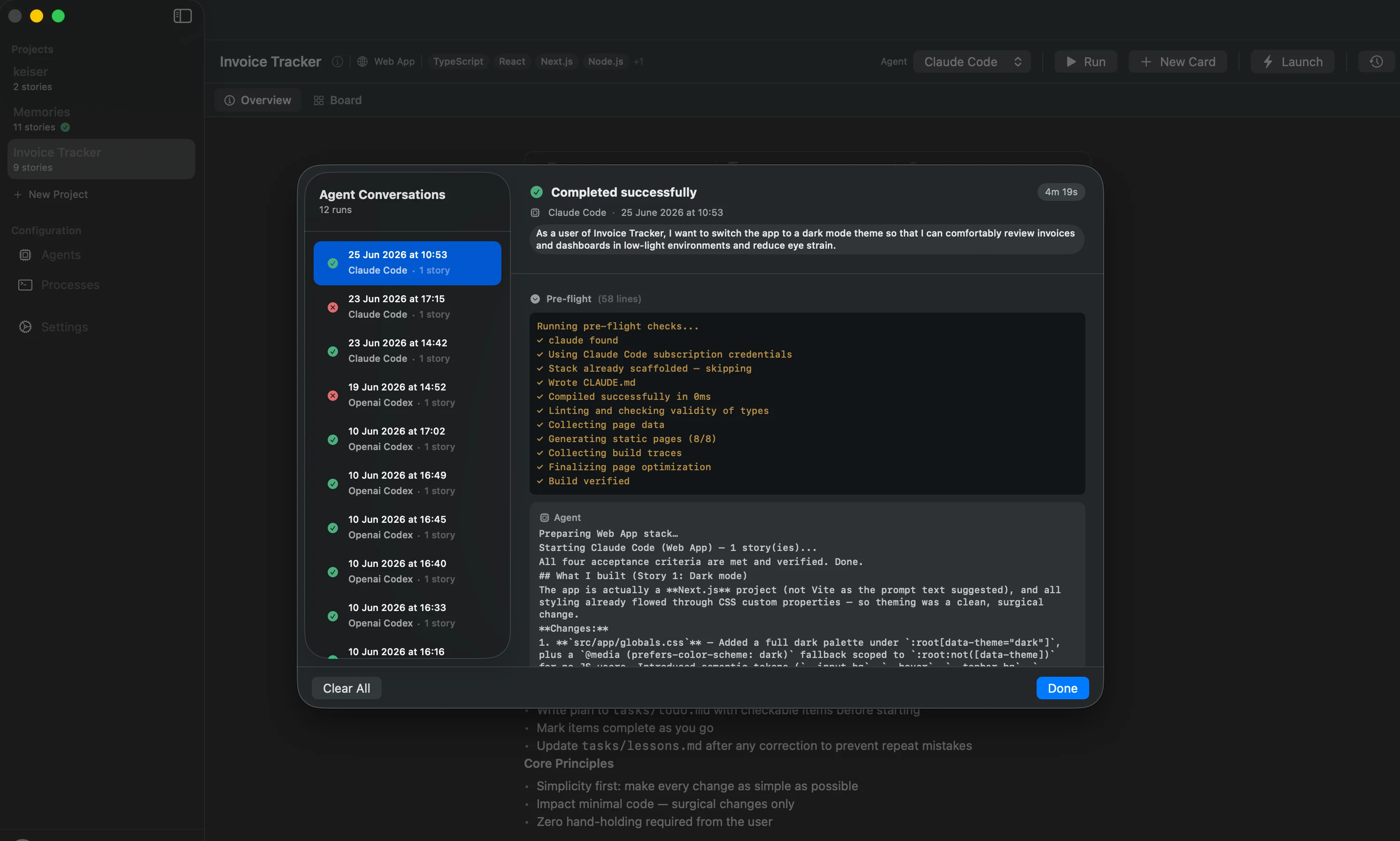Click the 'Wrote CLAUDE.md' log line
Viewport: 1400px width, 841px height.
(586, 382)
